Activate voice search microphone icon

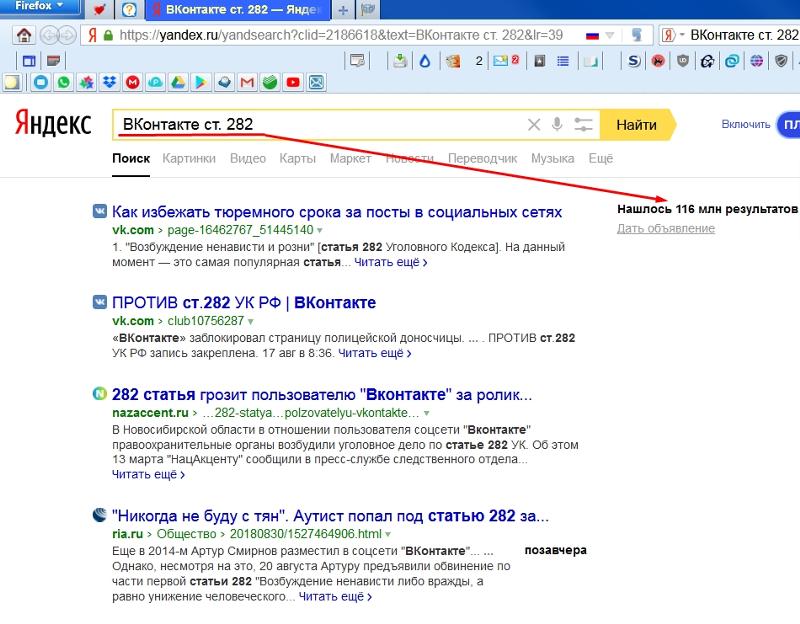pyautogui.click(x=557, y=125)
